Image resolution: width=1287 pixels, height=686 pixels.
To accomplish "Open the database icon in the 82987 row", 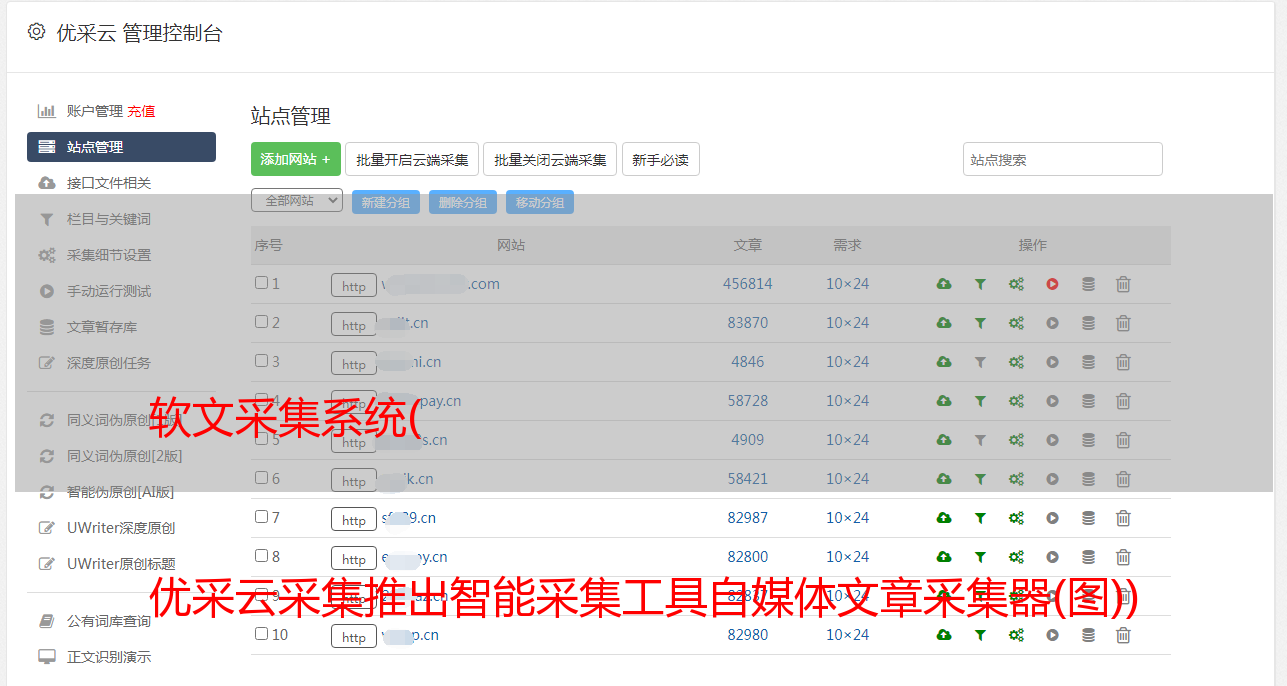I will [x=1088, y=518].
